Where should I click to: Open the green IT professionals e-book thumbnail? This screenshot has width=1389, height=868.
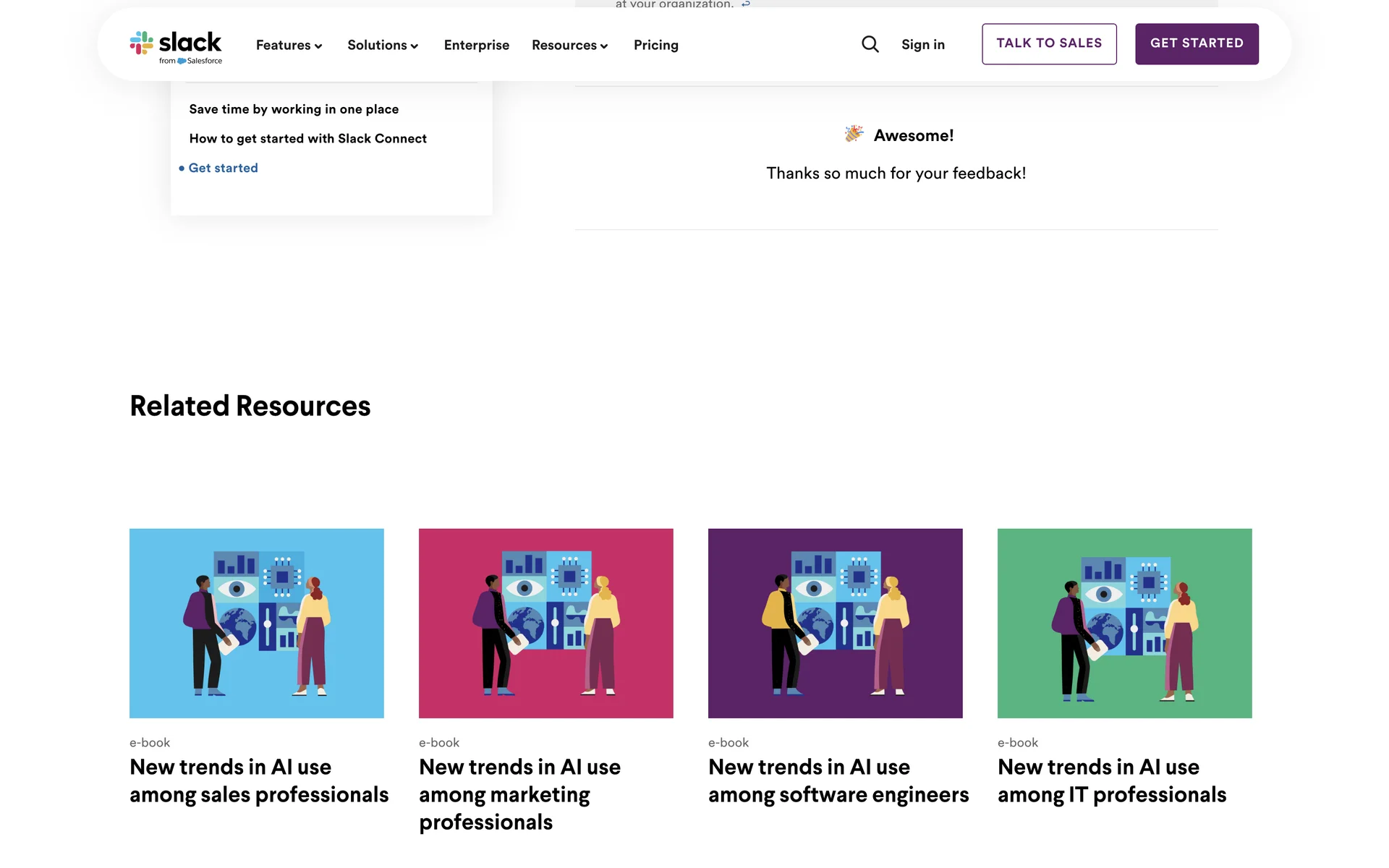click(x=1125, y=623)
